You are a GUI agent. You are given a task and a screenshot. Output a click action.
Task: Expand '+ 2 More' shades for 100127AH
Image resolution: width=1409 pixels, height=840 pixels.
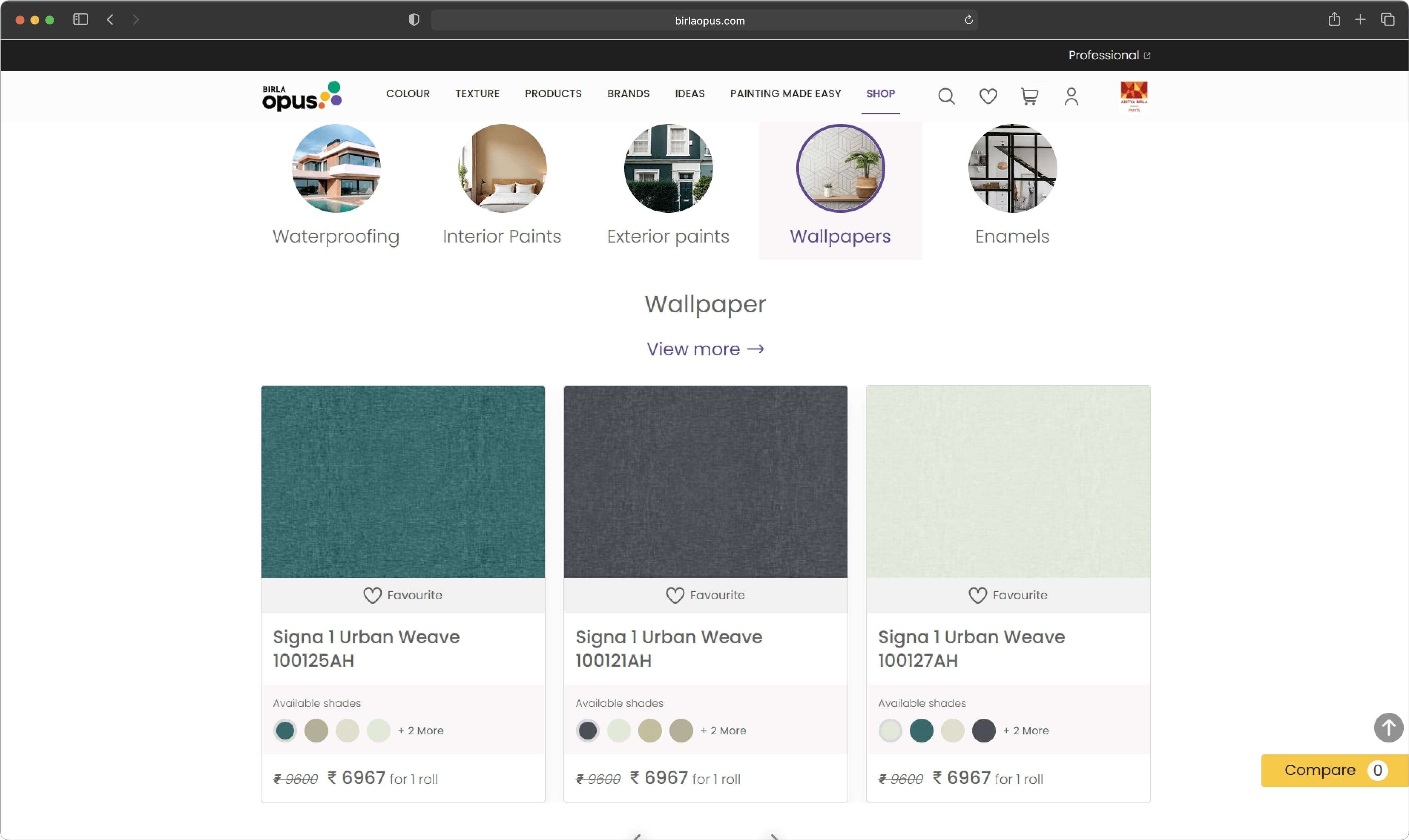(x=1026, y=731)
